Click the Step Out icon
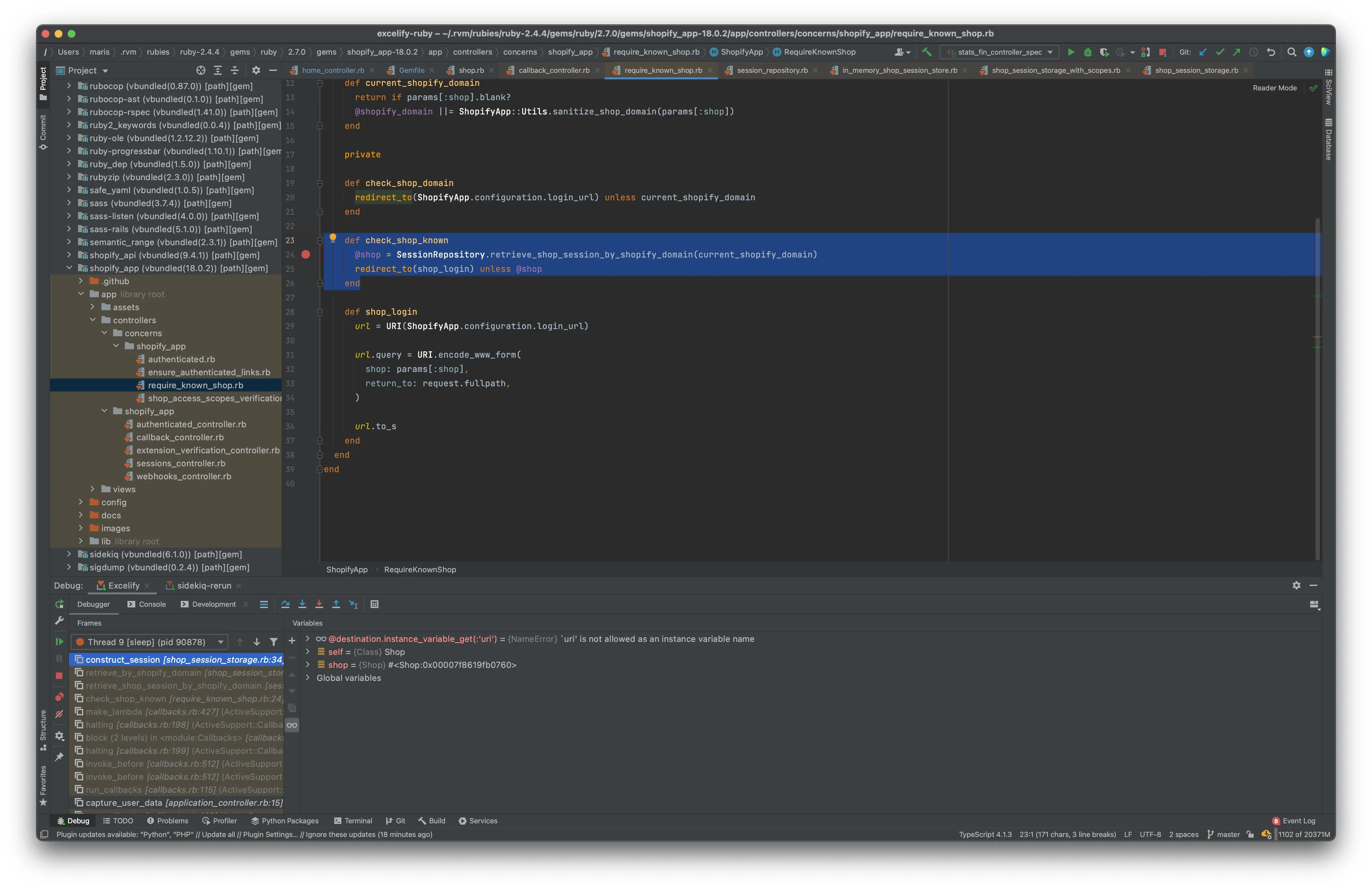Image resolution: width=1372 pixels, height=889 pixels. pos(336,604)
